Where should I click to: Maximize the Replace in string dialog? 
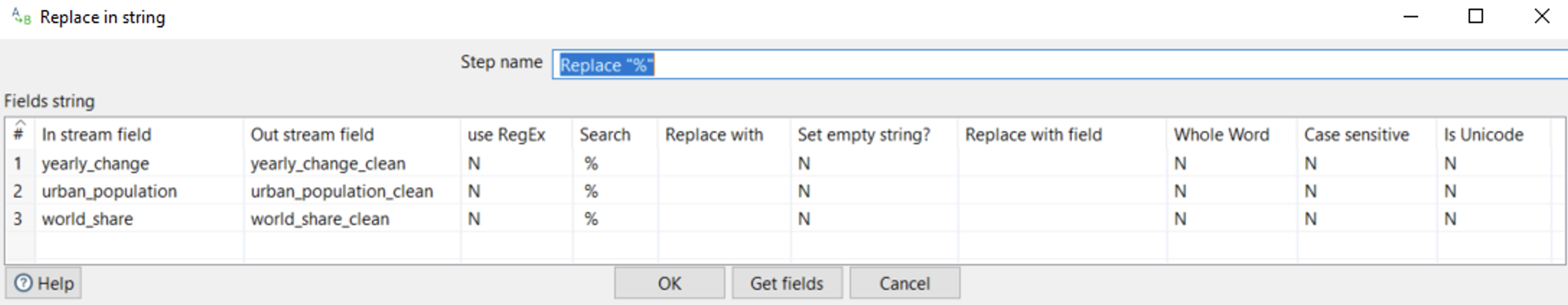coord(1475,16)
